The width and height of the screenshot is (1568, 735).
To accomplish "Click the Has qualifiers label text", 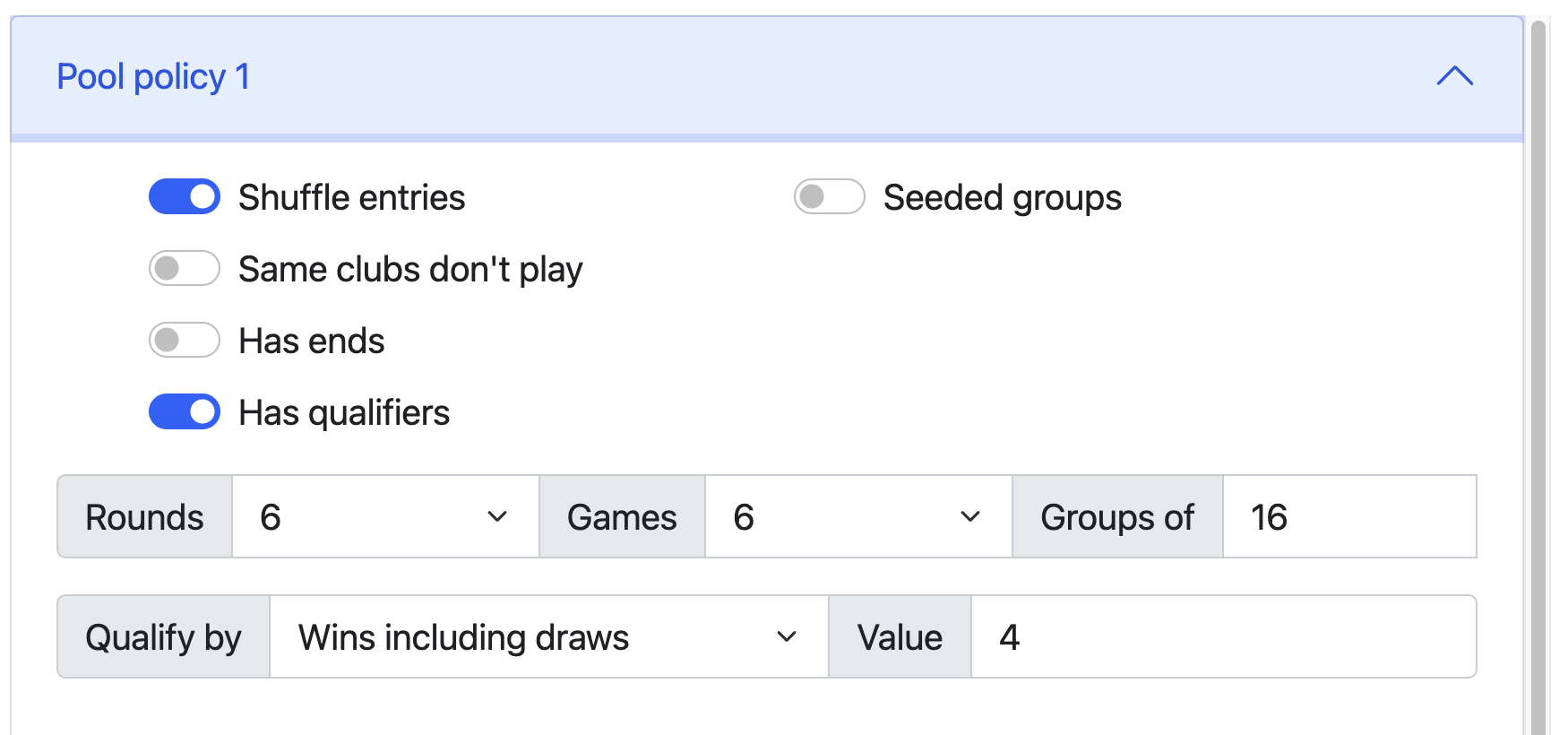I will [x=344, y=413].
